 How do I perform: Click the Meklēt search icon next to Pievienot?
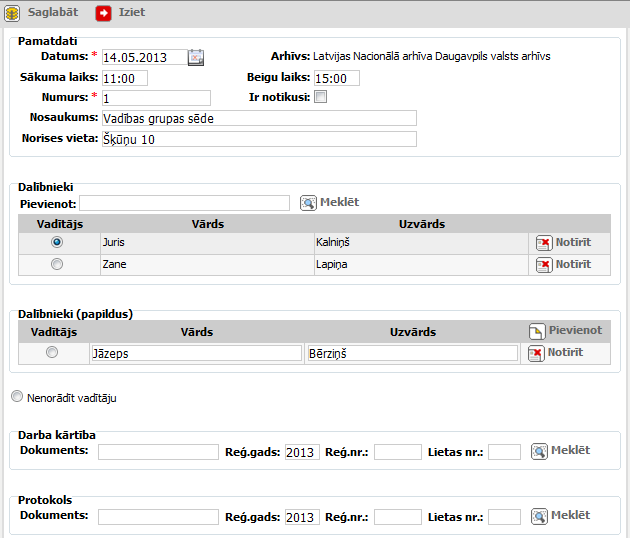point(308,203)
